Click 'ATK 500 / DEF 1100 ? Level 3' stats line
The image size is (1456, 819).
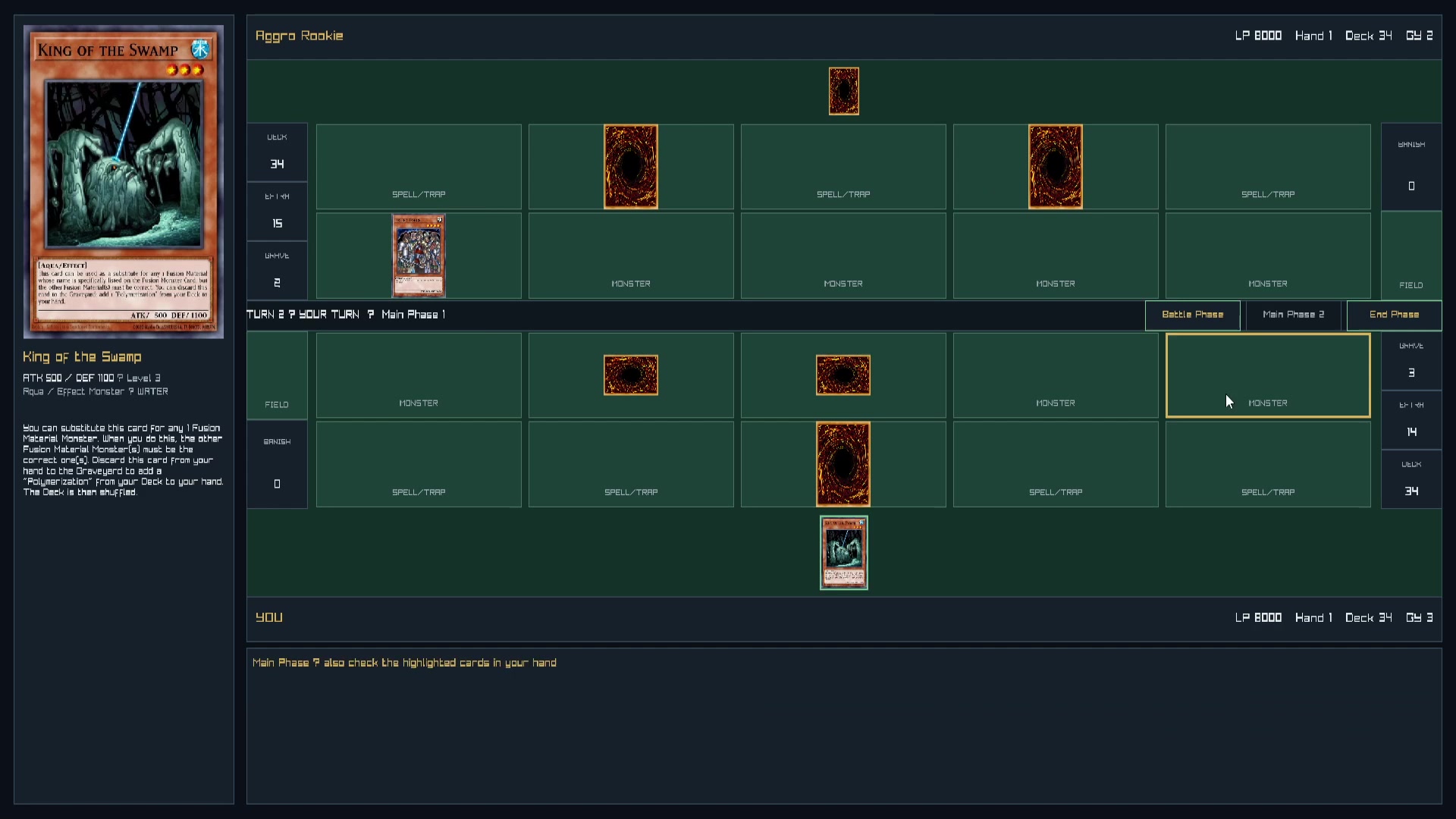pyautogui.click(x=92, y=378)
